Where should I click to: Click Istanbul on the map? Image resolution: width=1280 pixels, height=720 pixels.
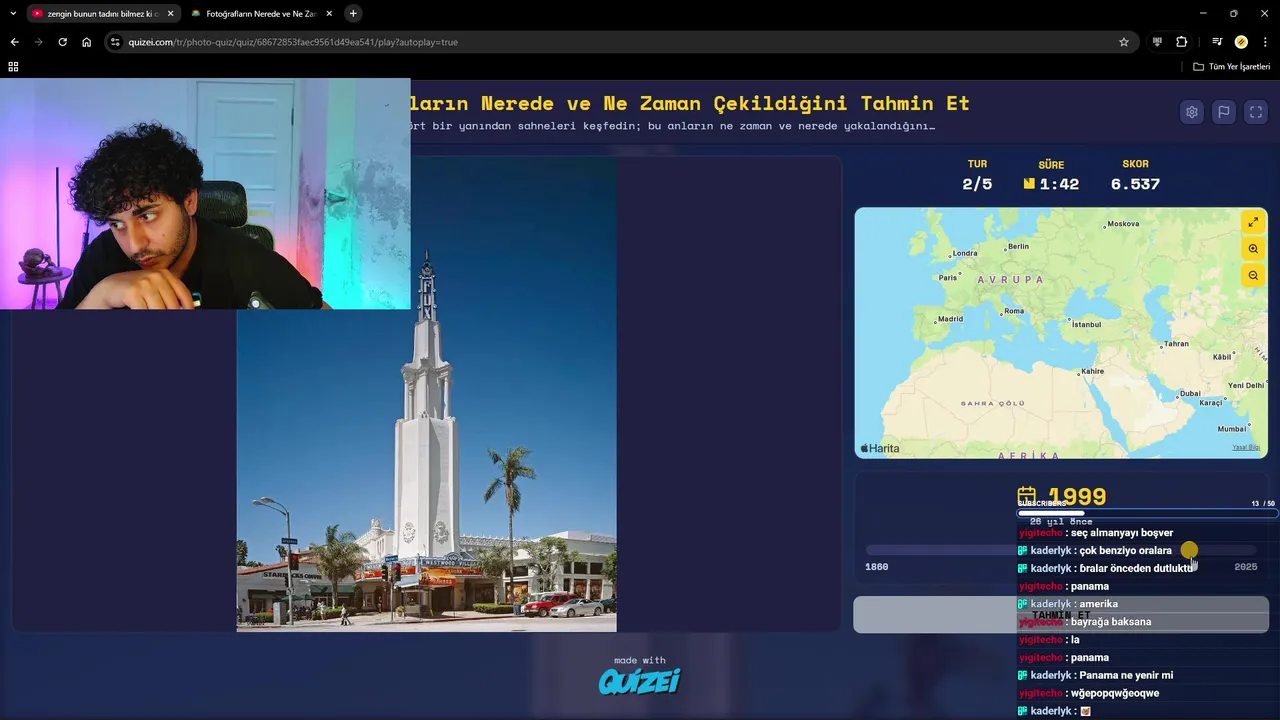coord(1086,324)
